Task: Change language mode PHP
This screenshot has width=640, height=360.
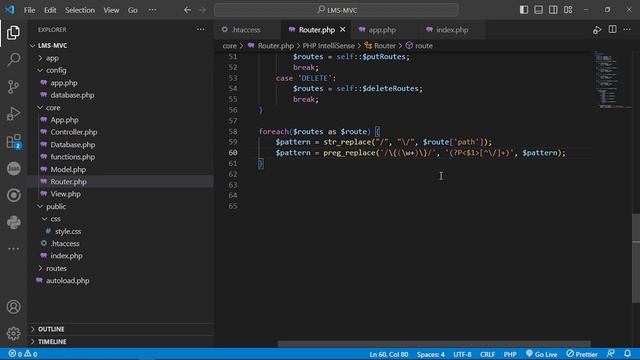Action: 510,354
